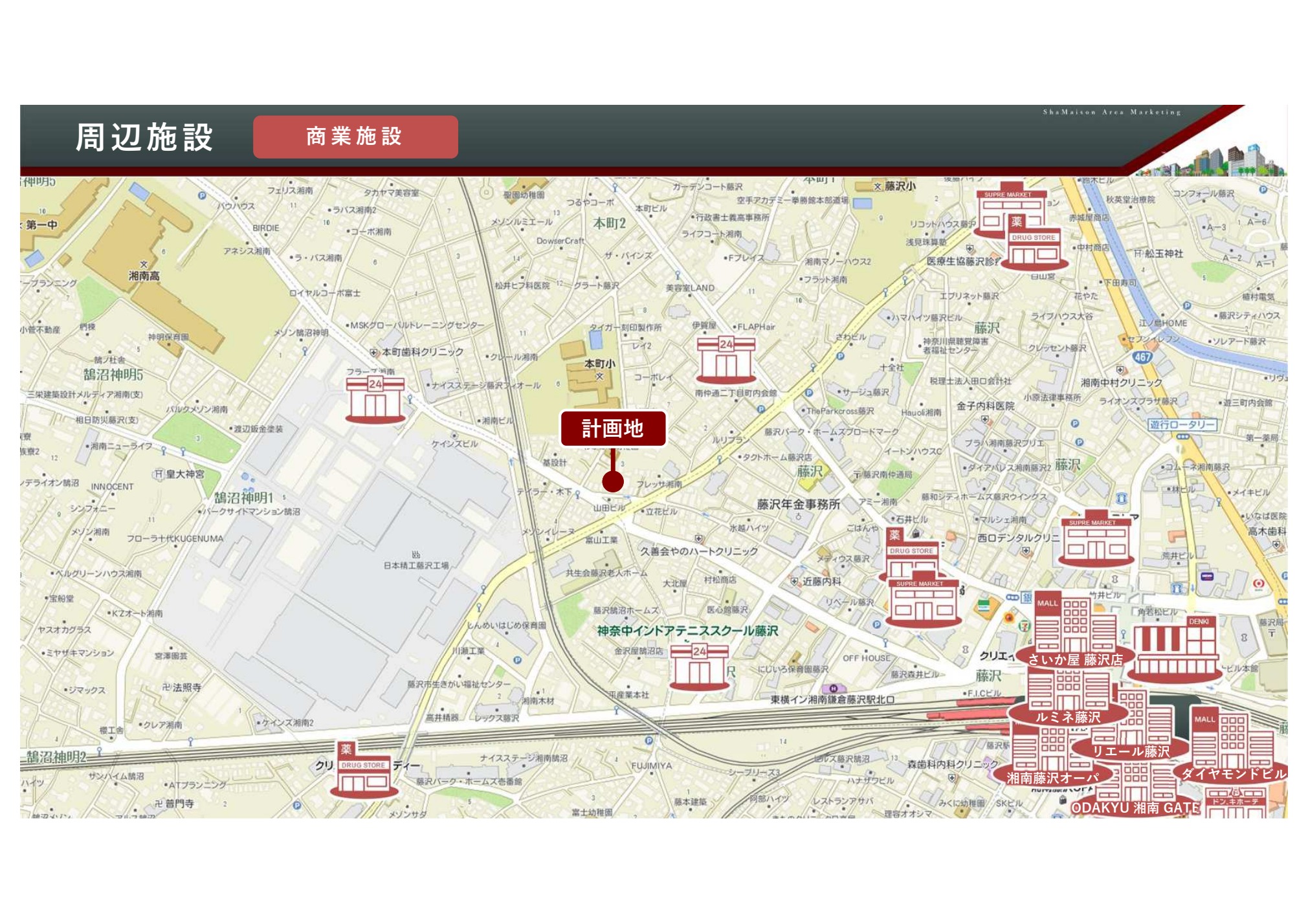This screenshot has width=1308, height=924.
Task: Click the 商業施設 category button
Action: (x=355, y=137)
